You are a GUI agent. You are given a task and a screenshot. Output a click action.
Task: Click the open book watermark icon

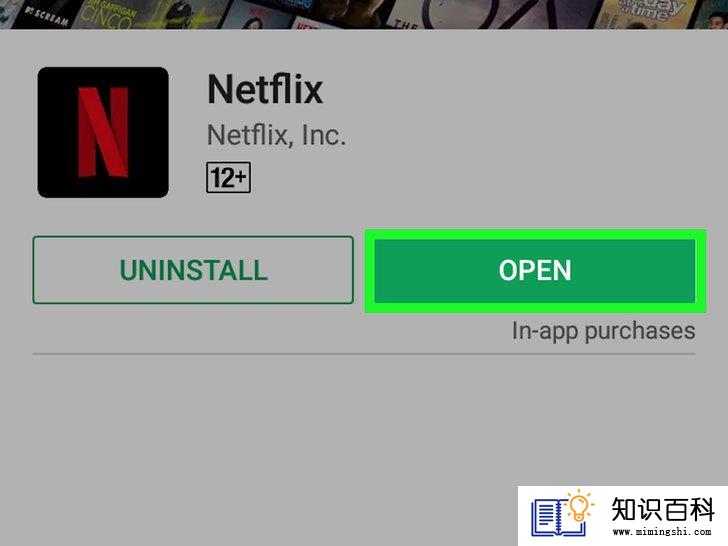point(557,517)
